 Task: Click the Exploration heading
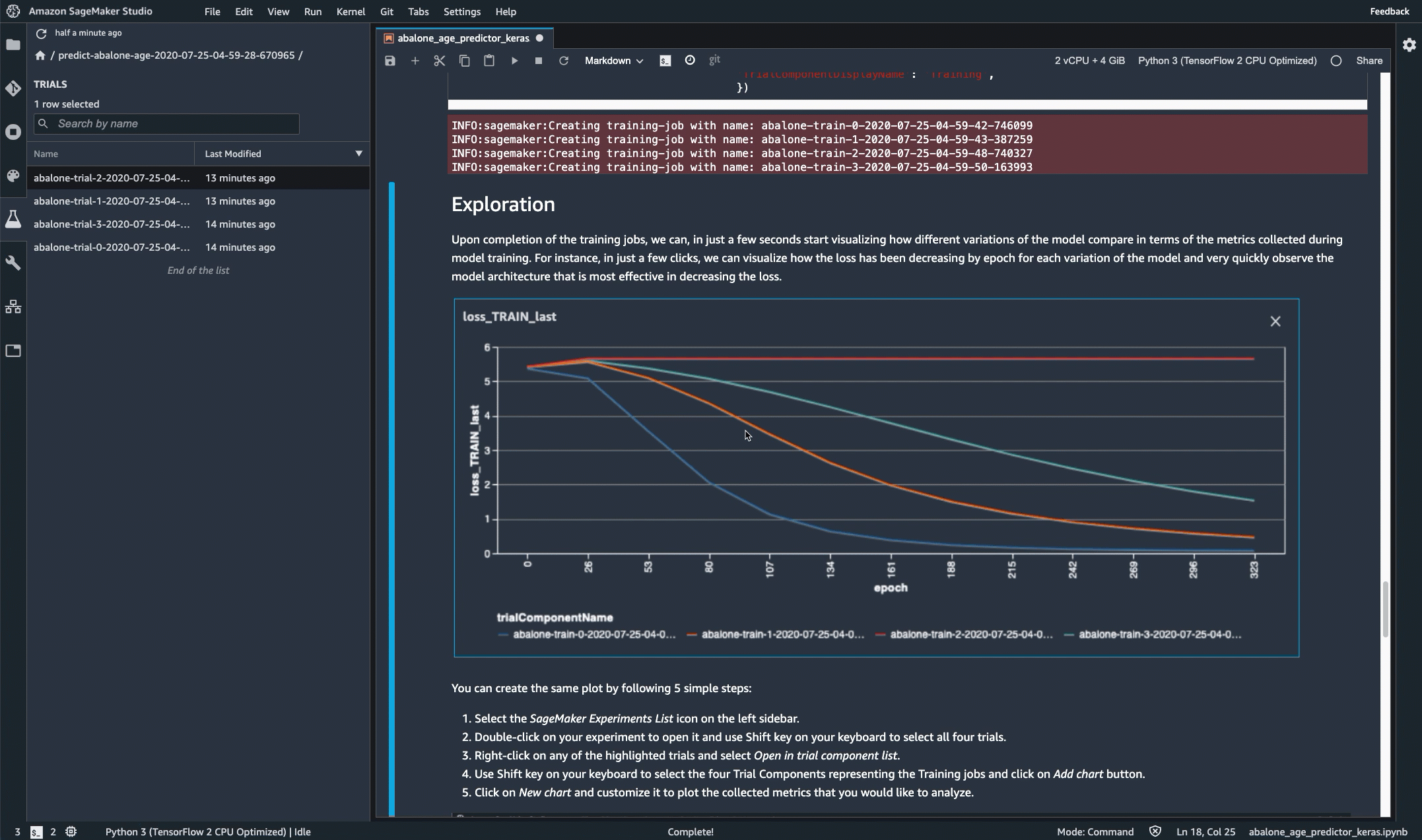(x=503, y=205)
